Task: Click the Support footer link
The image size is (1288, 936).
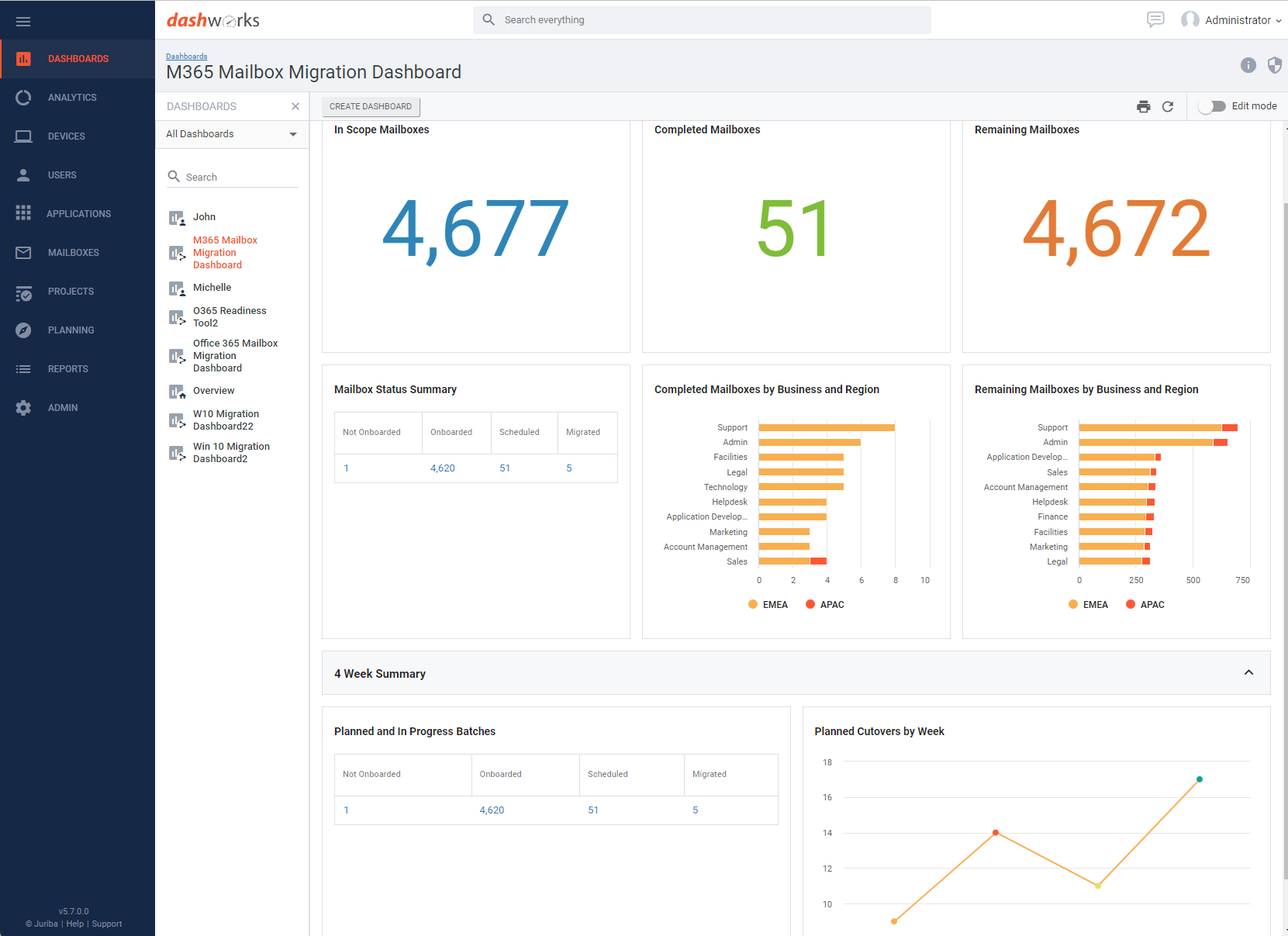Action: coord(107,924)
